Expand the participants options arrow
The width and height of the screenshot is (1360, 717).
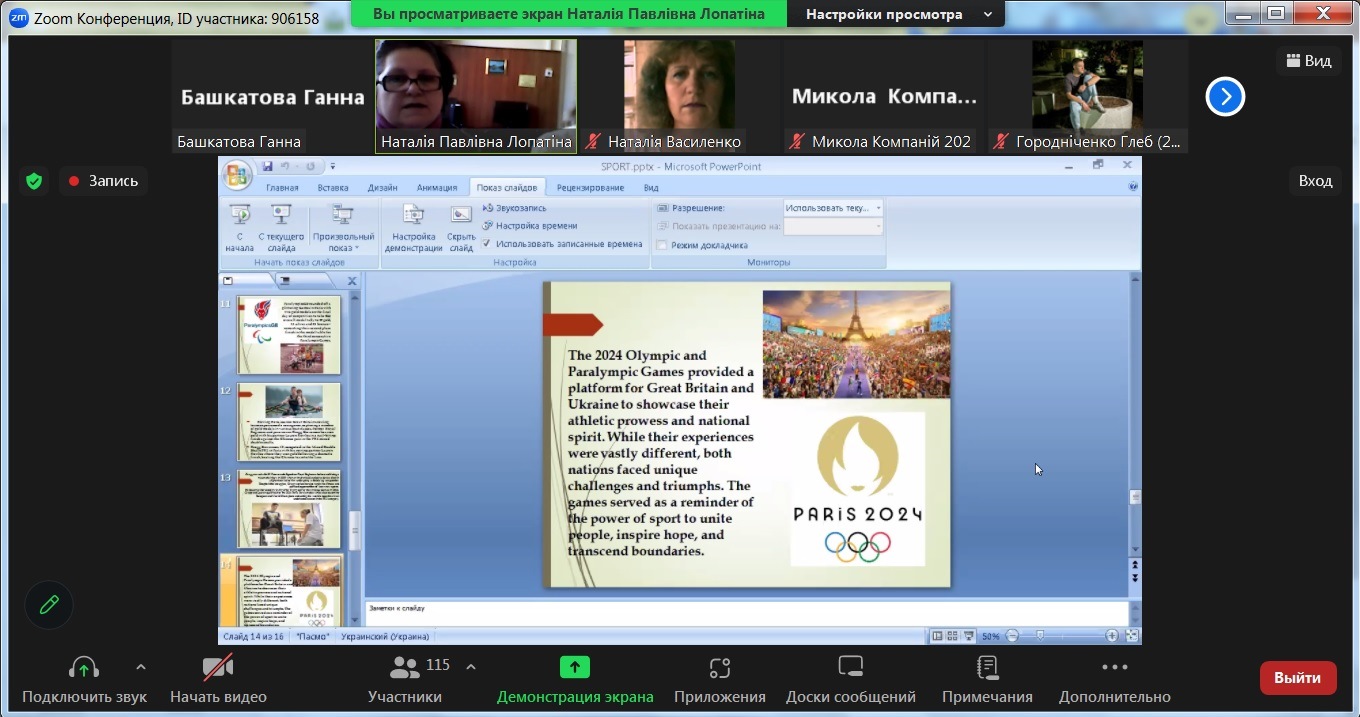click(x=471, y=667)
